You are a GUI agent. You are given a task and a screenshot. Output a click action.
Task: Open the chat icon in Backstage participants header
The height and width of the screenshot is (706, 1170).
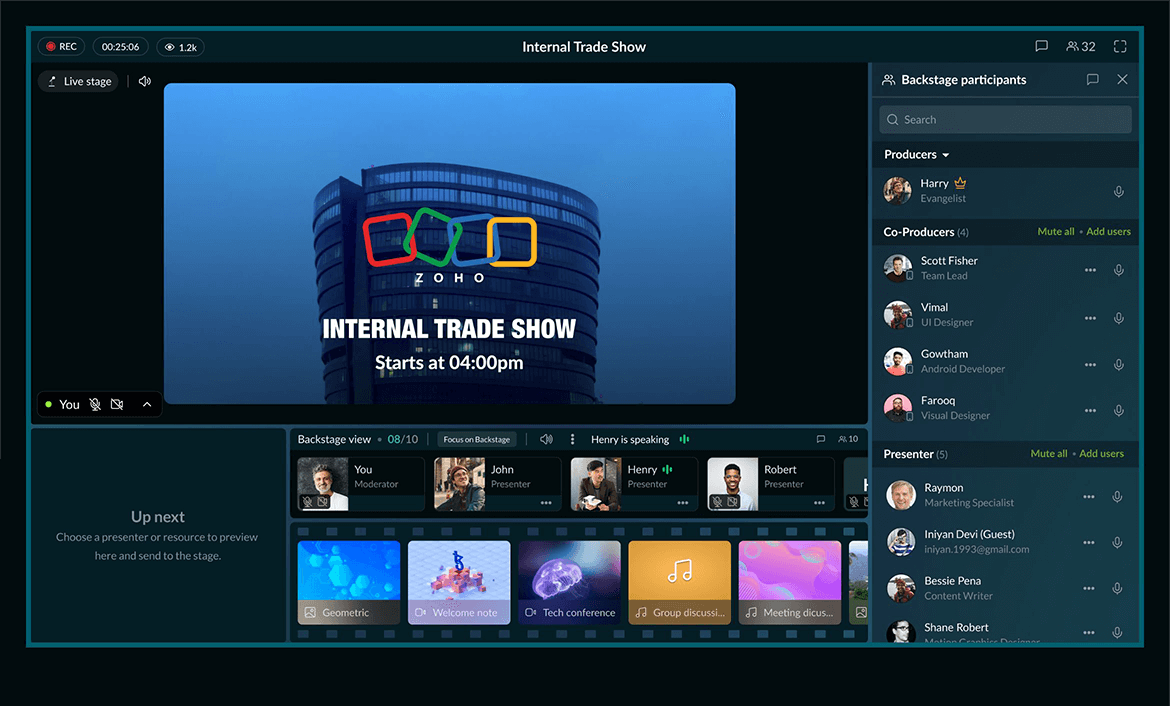[x=1092, y=80]
